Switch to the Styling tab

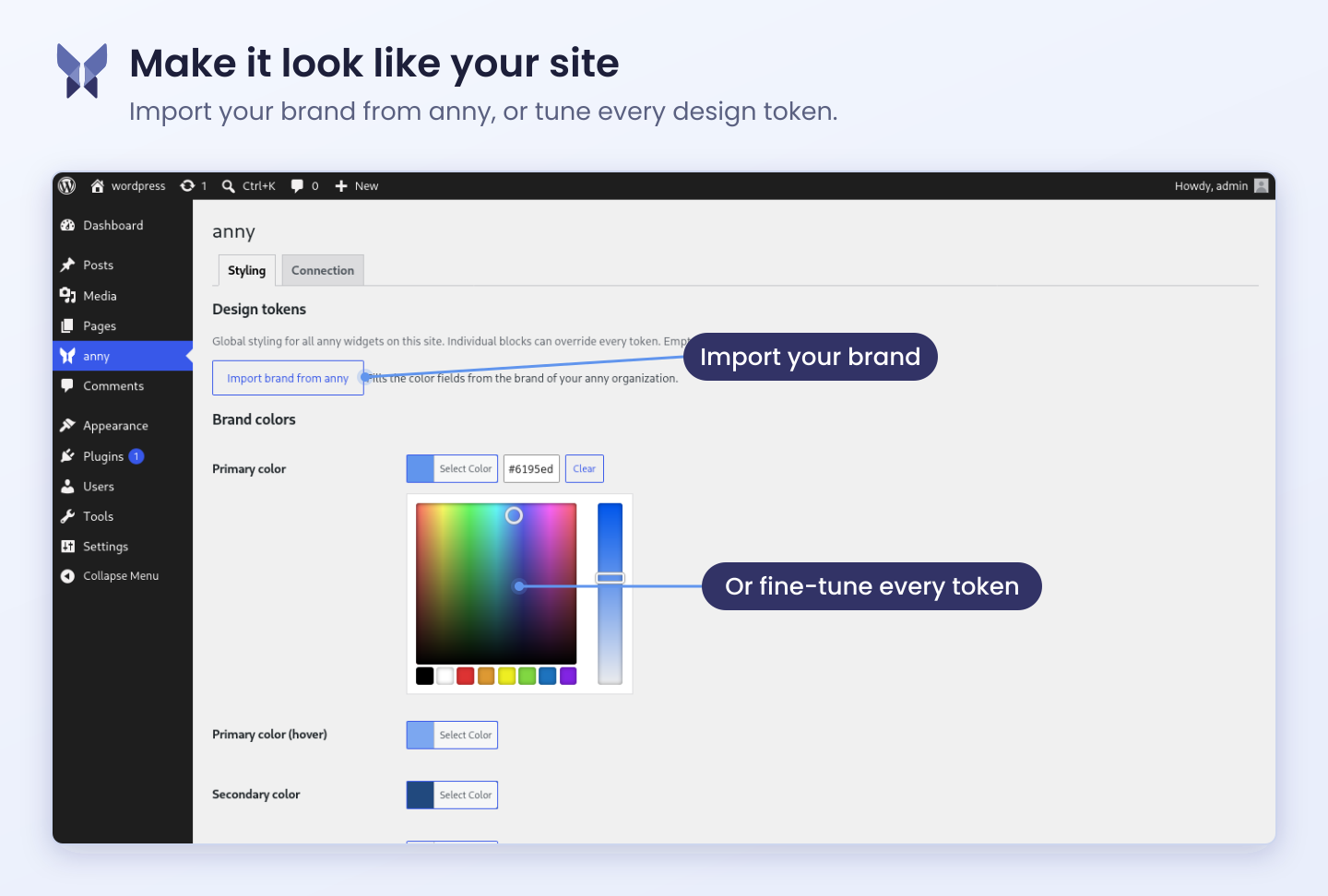(246, 270)
